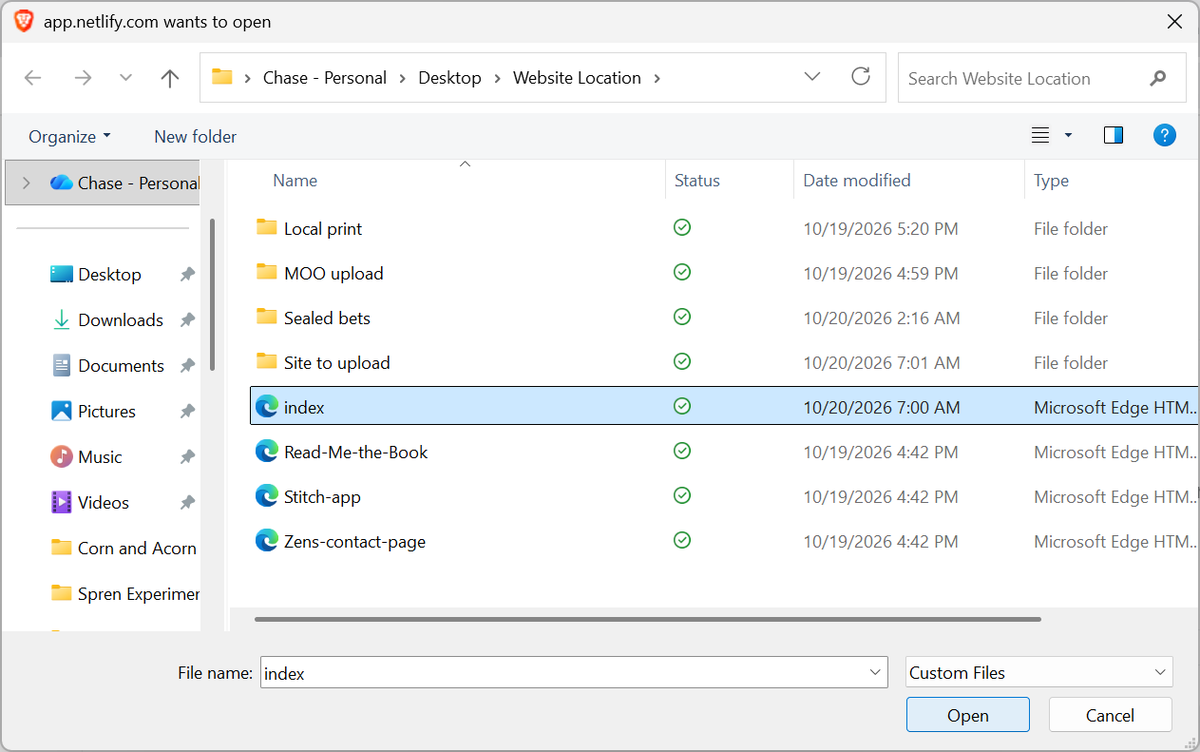Open the view options dropdown arrow
The width and height of the screenshot is (1200, 752).
click(x=1068, y=135)
